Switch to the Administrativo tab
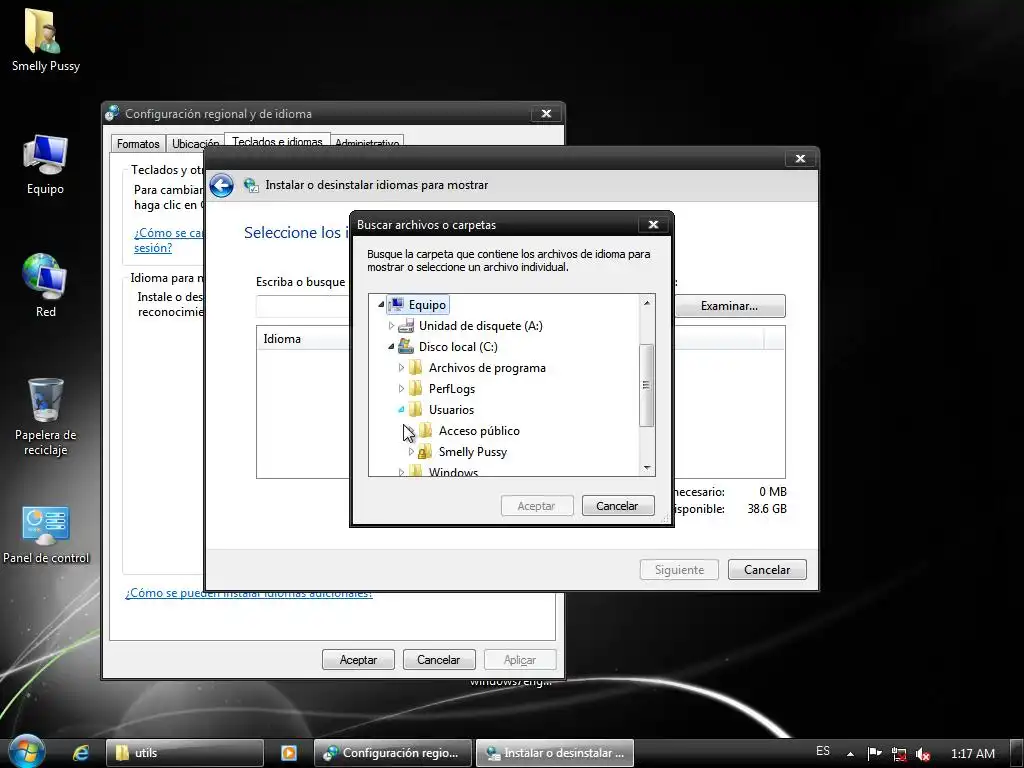The height and width of the screenshot is (768, 1024). coord(367,141)
